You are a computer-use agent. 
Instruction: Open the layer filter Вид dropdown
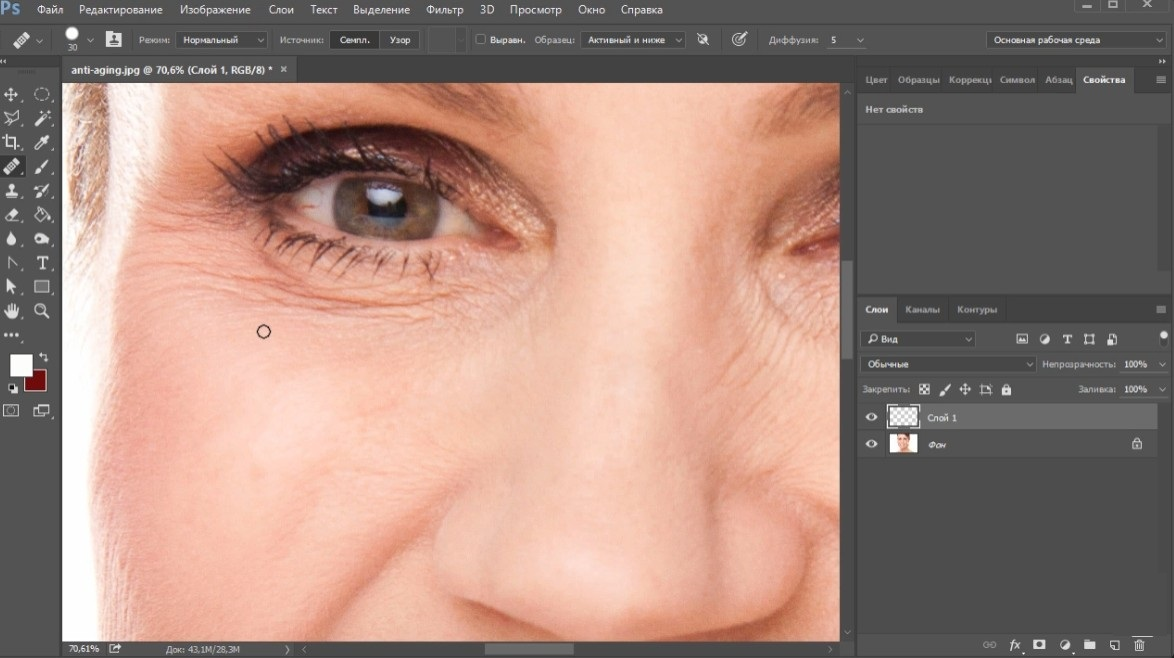pyautogui.click(x=918, y=339)
